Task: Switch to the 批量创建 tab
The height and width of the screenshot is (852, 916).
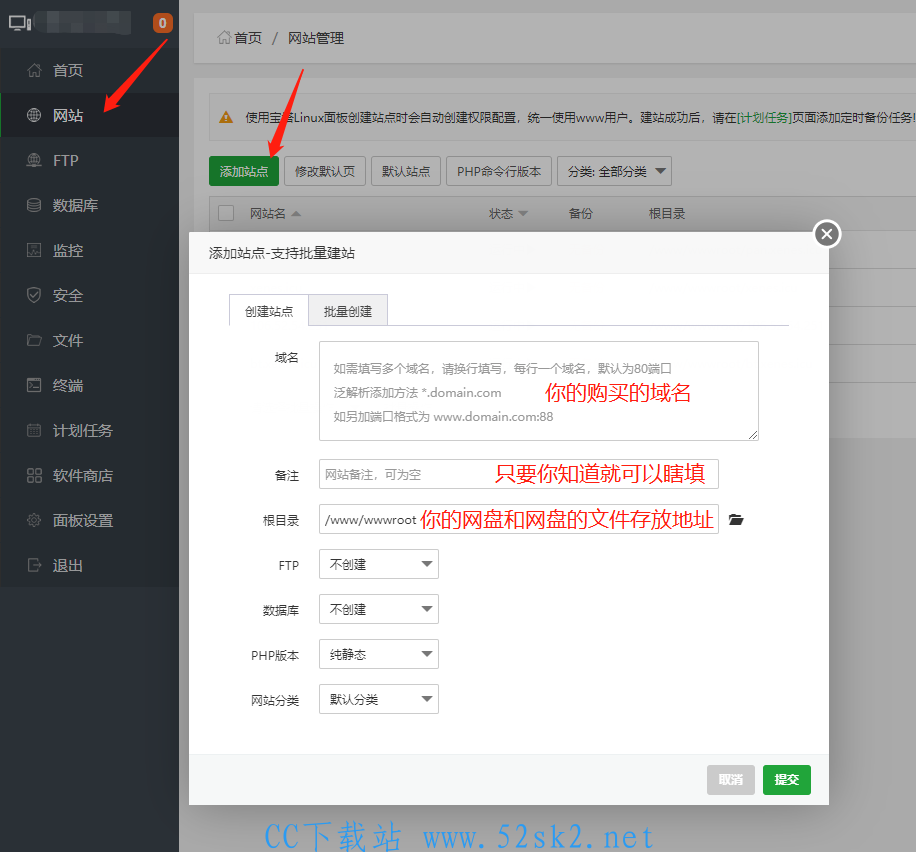Action: pyautogui.click(x=348, y=311)
